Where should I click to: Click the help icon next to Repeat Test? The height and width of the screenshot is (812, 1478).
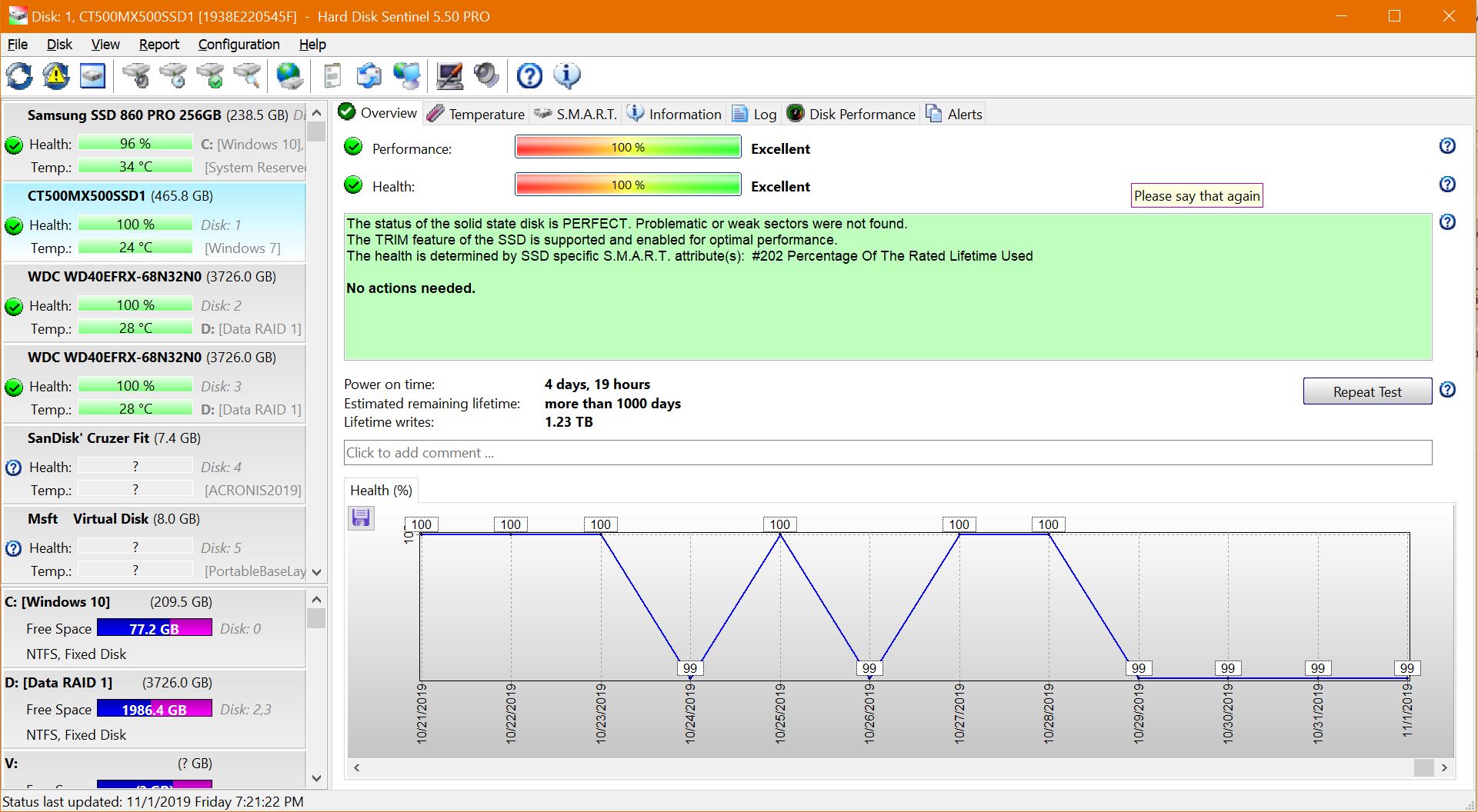(1447, 390)
